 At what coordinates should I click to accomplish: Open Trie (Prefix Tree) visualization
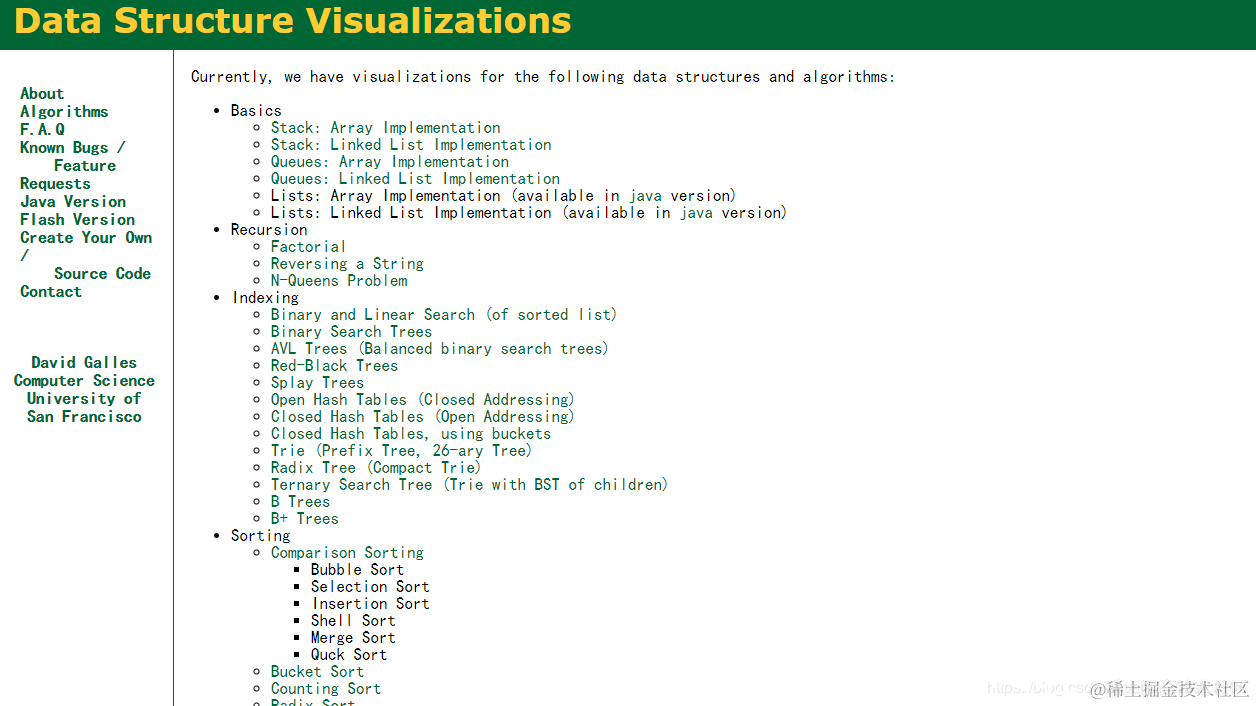click(401, 451)
